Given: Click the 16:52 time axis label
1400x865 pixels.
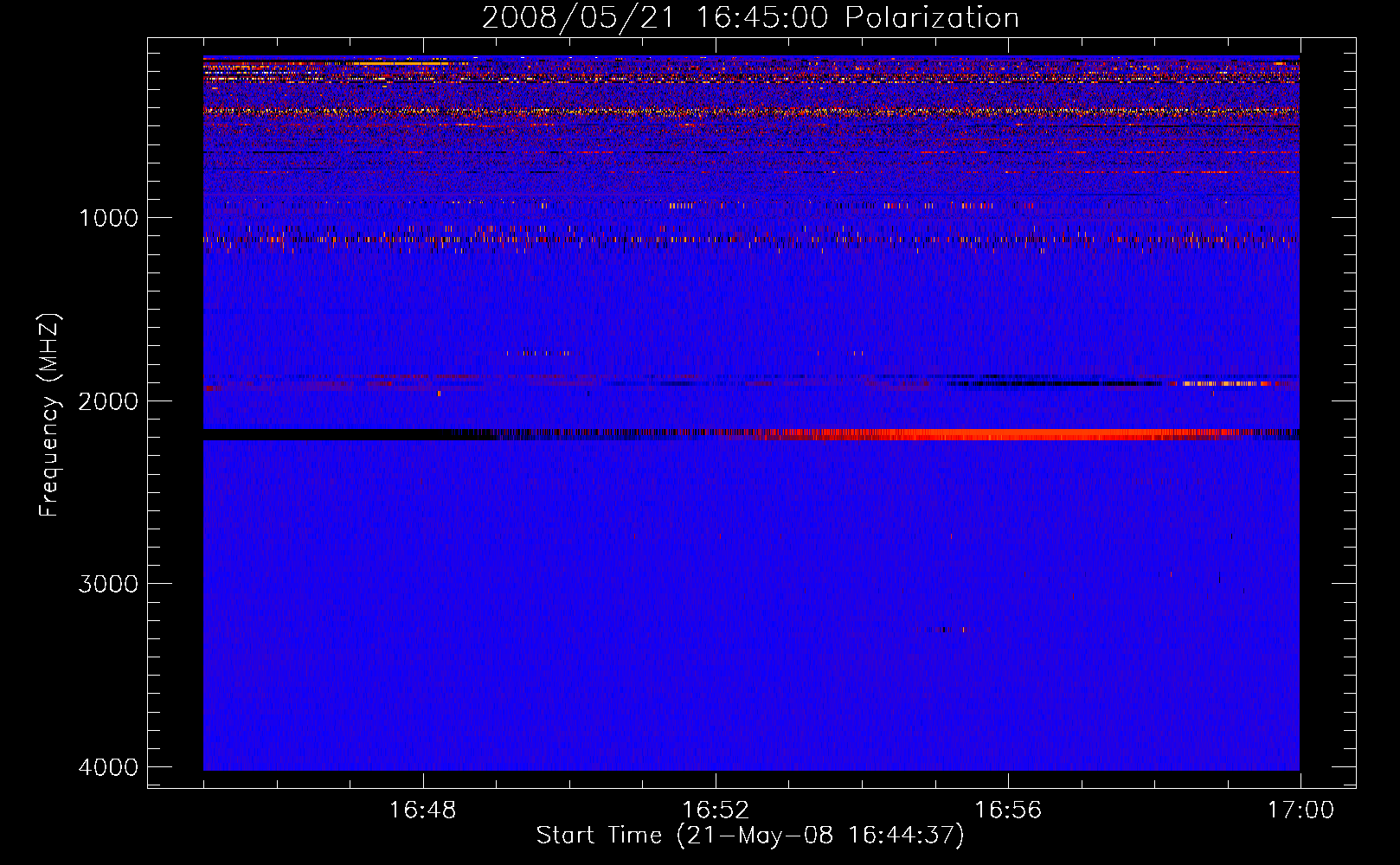Looking at the screenshot, I should 715,811.
